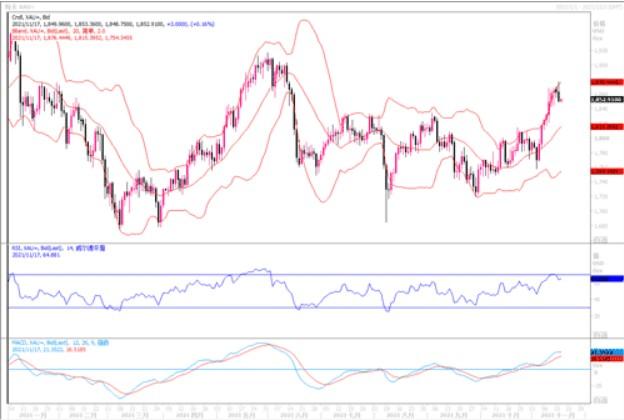
Task: Select the RSI lower oversold threshold line
Action: pyautogui.click(x=300, y=307)
